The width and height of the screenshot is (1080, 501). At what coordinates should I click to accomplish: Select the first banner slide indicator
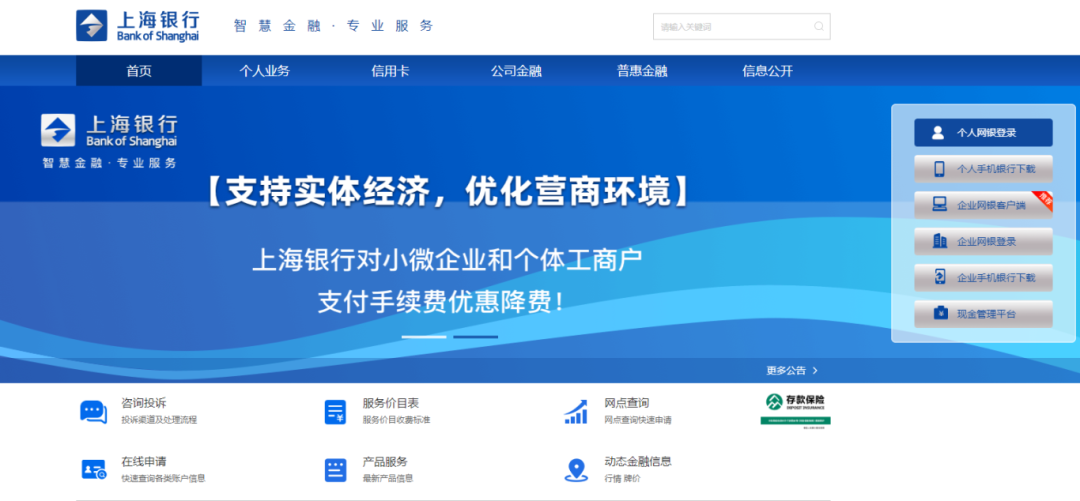coord(424,337)
